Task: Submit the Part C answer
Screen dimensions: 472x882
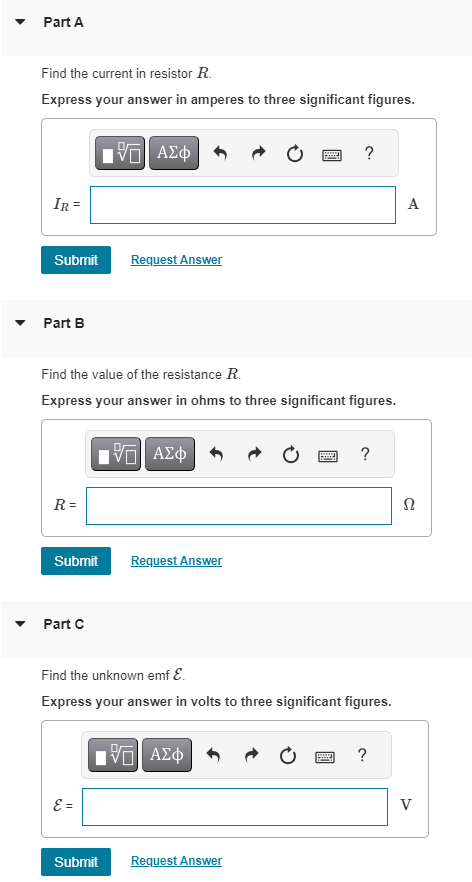Action: tap(76, 862)
